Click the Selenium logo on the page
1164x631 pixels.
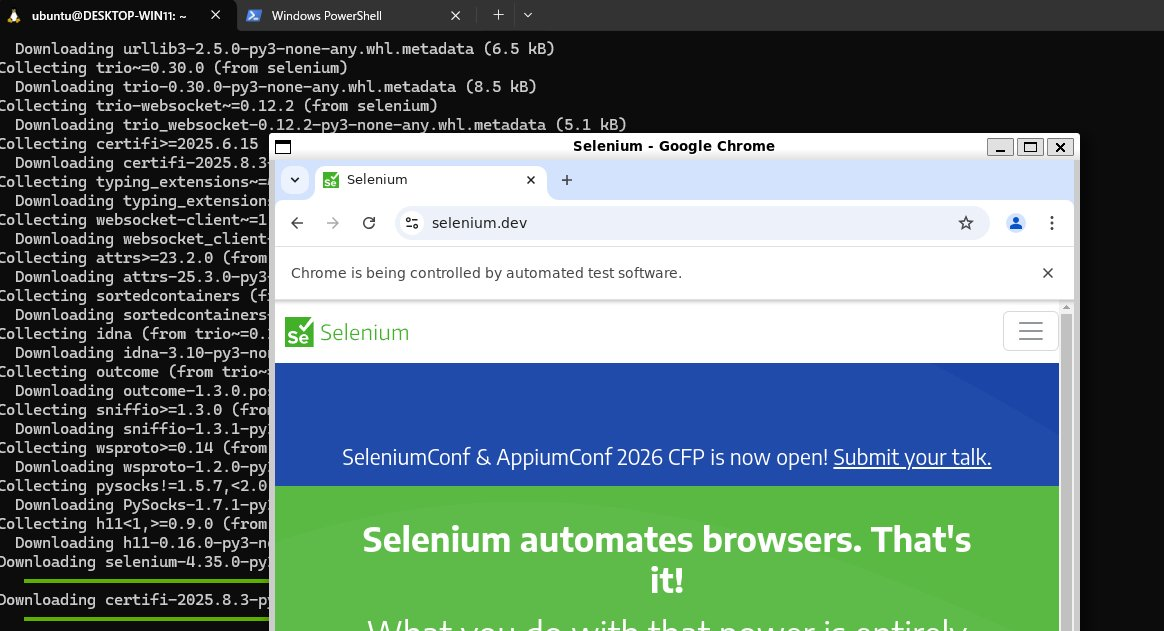point(347,333)
